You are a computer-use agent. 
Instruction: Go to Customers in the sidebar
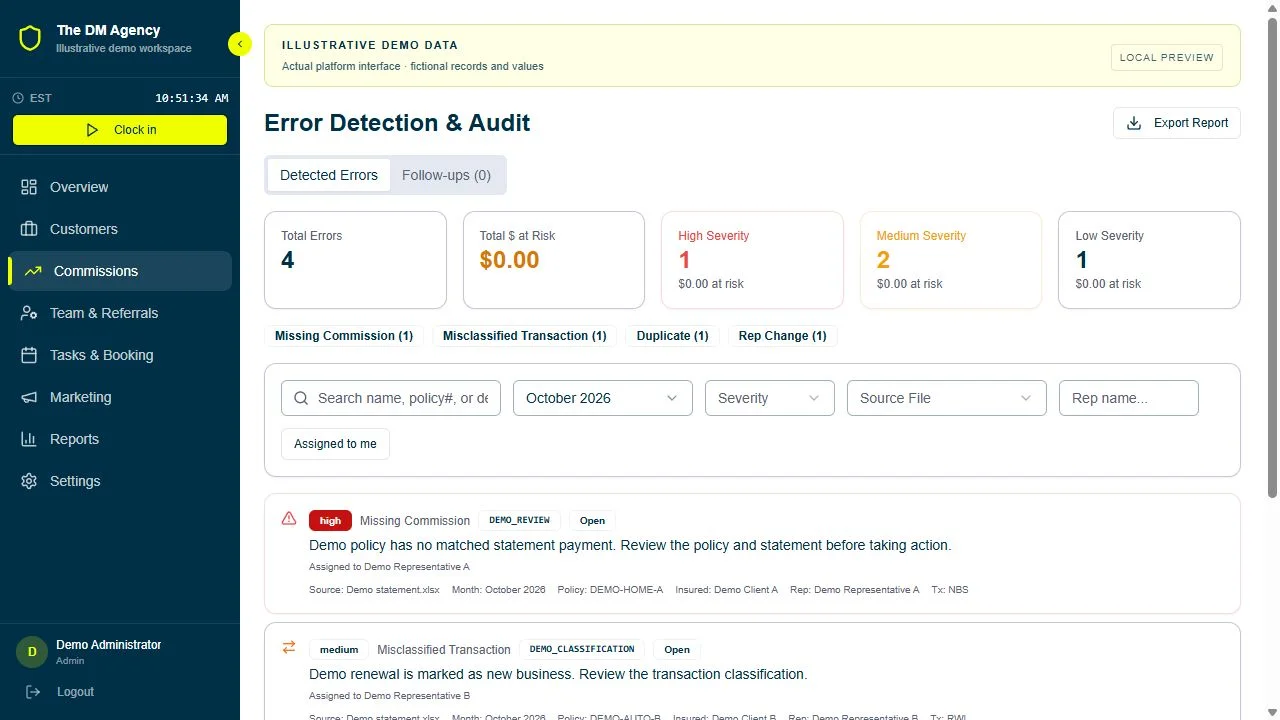coord(120,229)
